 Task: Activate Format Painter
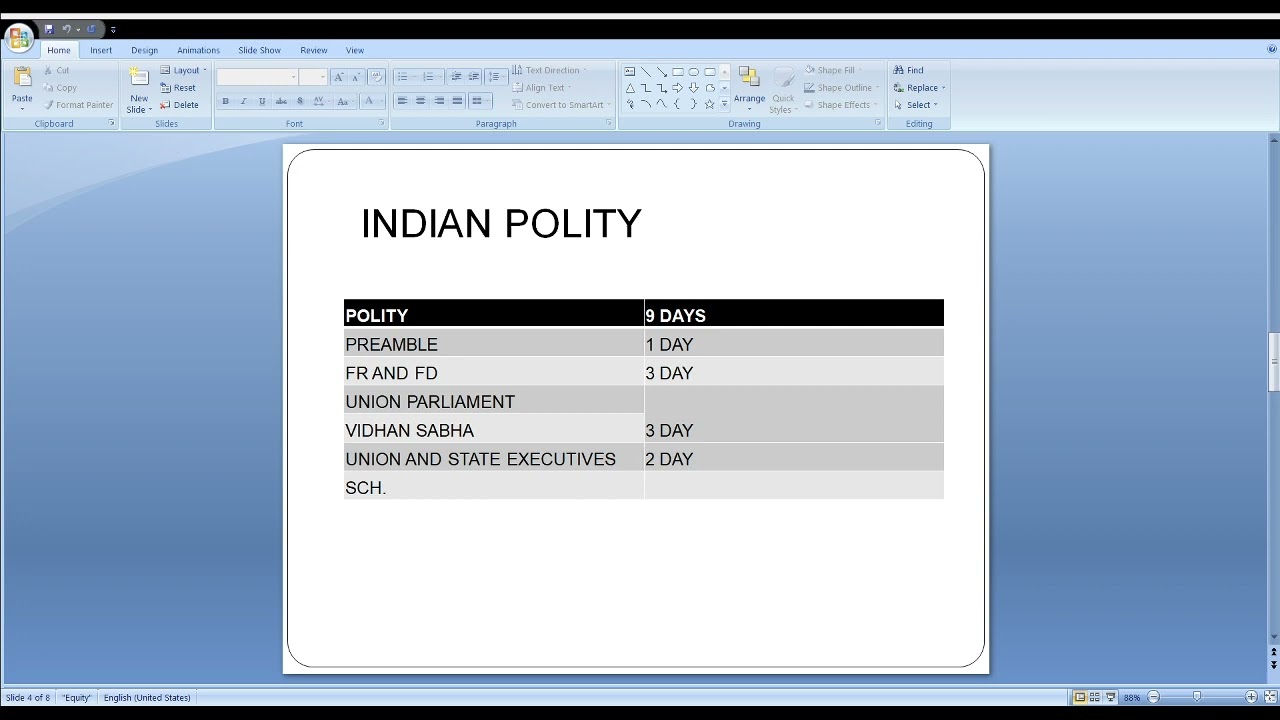[x=78, y=105]
